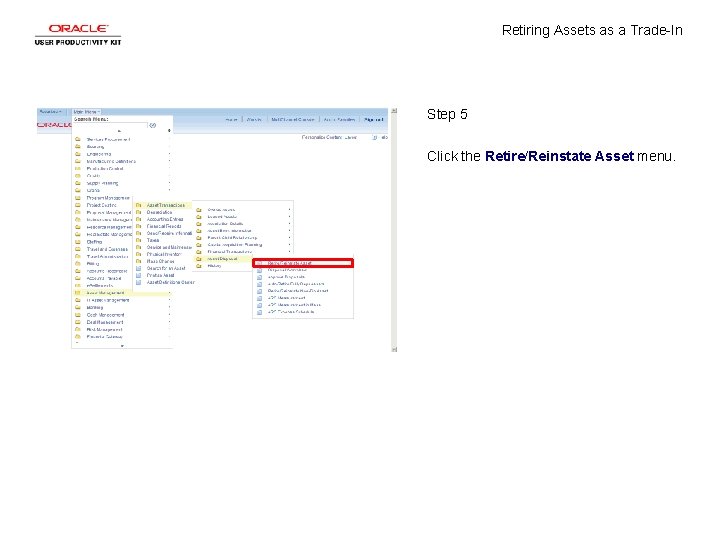Screen dimensions: 720x540
Task: Click the Send/Receive Information entry
Action: coord(169,233)
